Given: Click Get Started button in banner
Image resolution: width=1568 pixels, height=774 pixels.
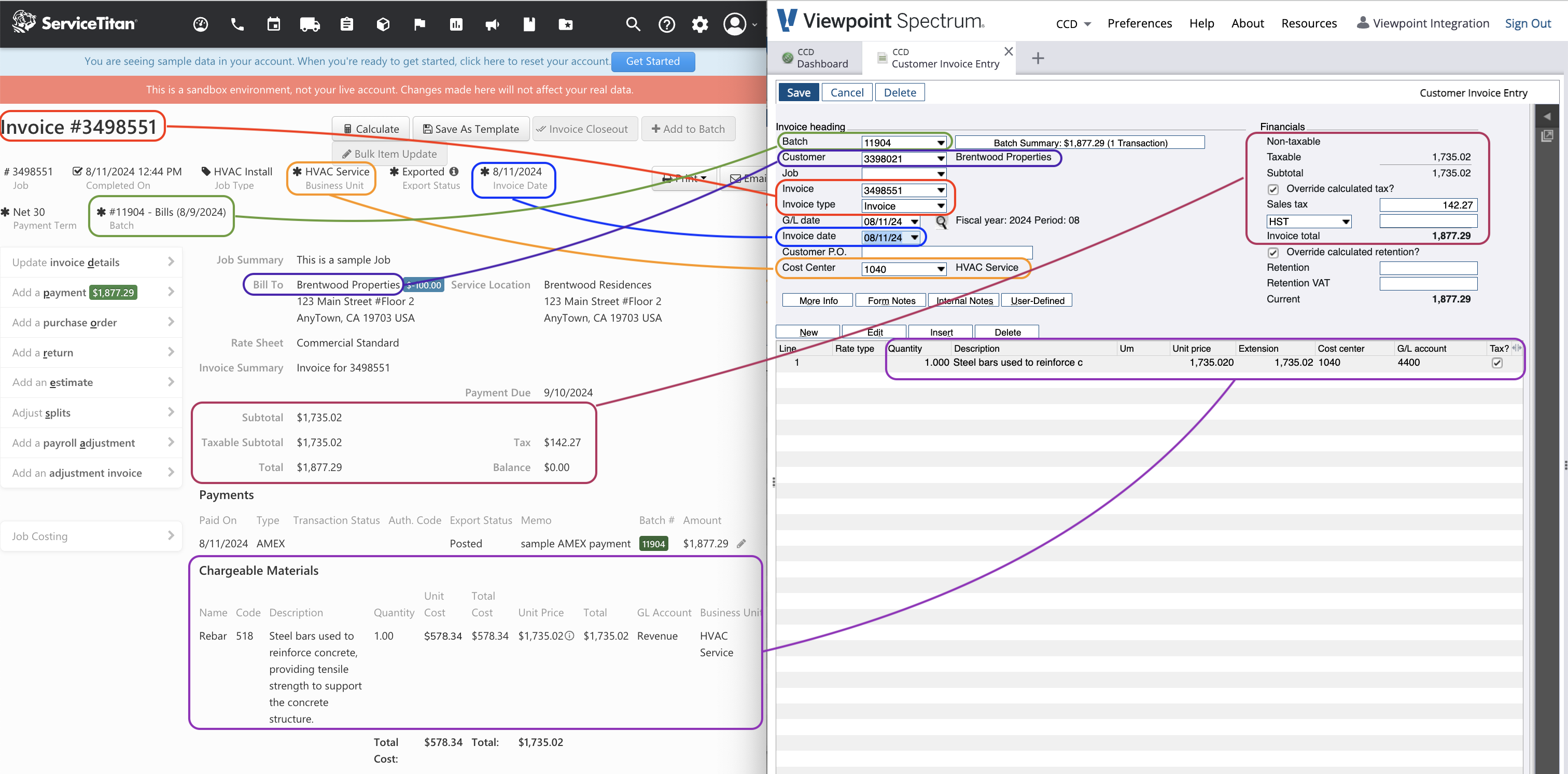Looking at the screenshot, I should click(x=652, y=62).
